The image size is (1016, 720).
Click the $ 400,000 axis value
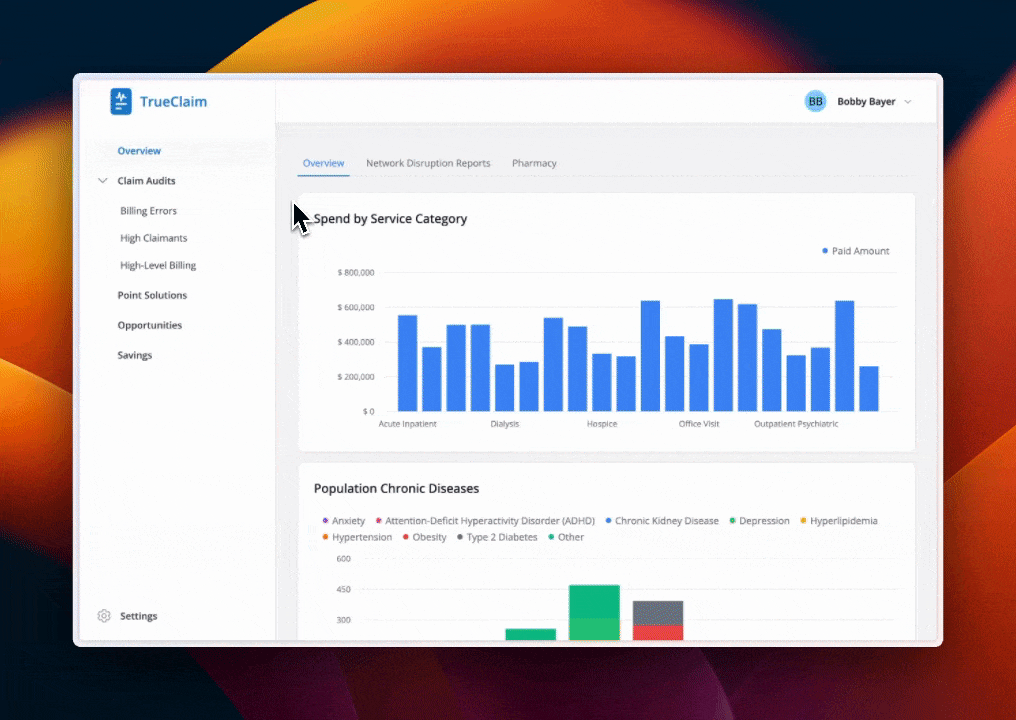click(356, 342)
